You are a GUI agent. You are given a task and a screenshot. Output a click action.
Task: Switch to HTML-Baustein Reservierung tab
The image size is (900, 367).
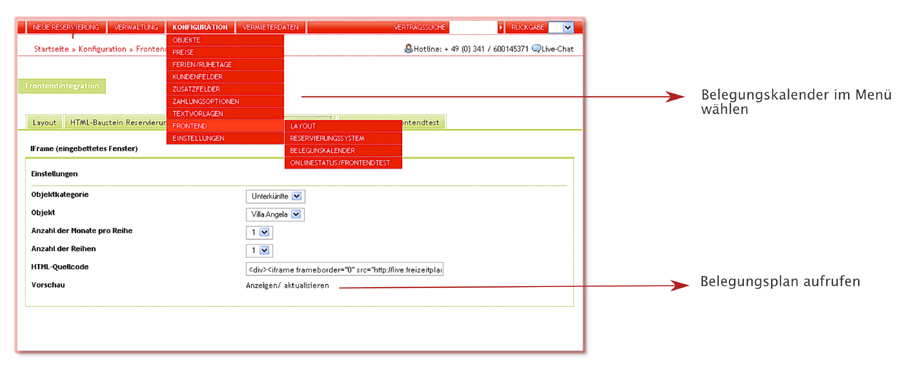point(116,122)
